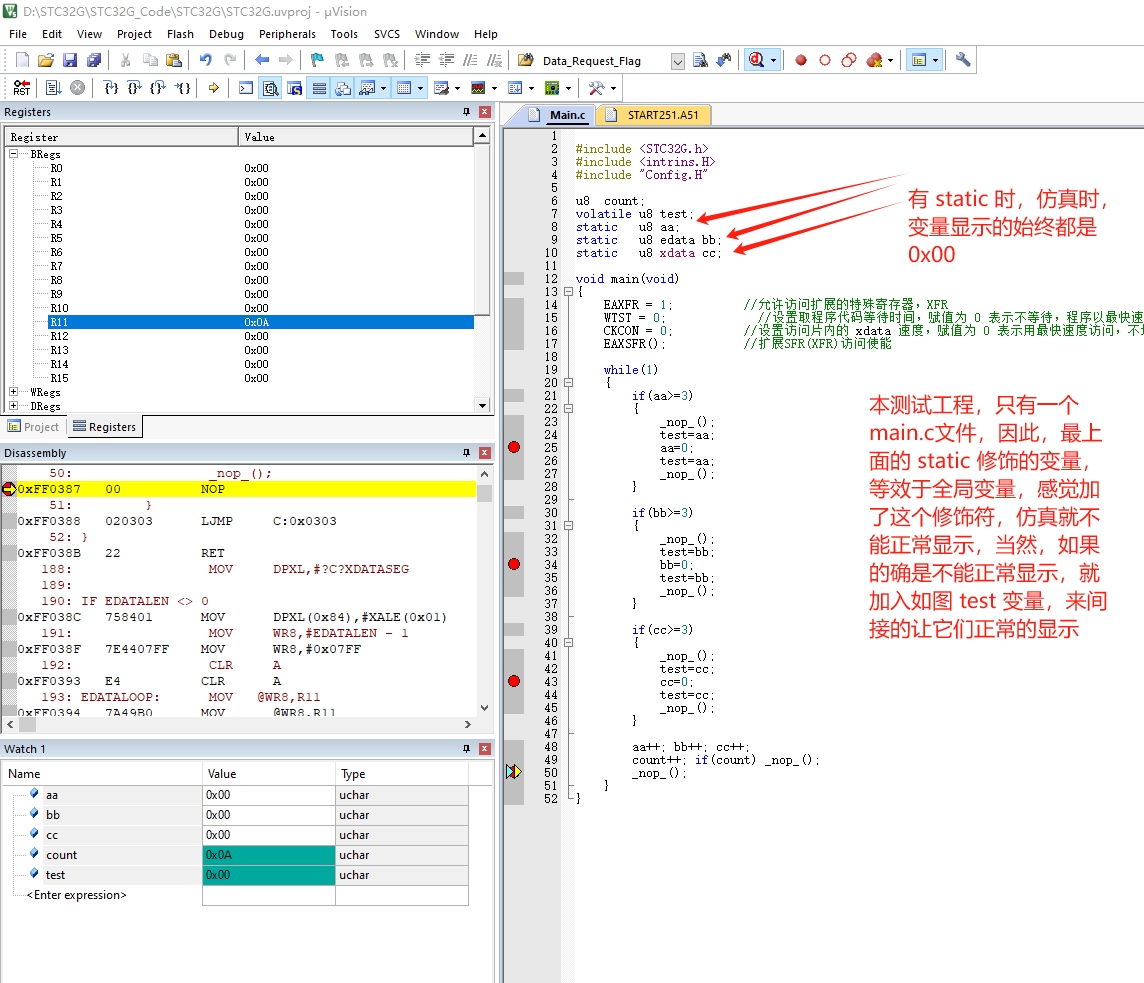Navigate backwards with the blue arrow
Screen dimensions: 1144x983
(x=262, y=61)
